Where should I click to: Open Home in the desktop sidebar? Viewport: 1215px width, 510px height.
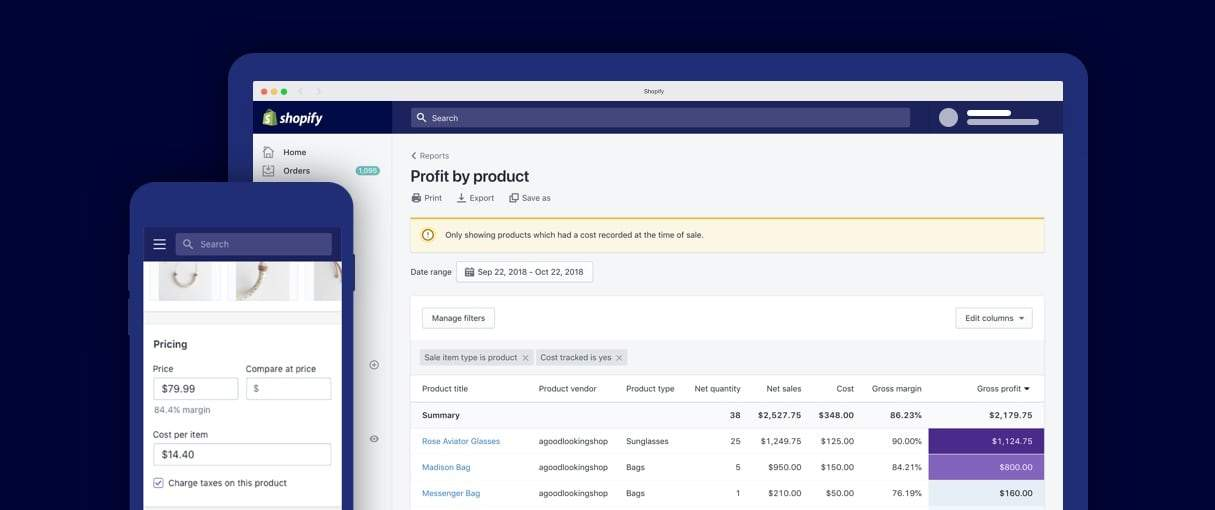(294, 152)
